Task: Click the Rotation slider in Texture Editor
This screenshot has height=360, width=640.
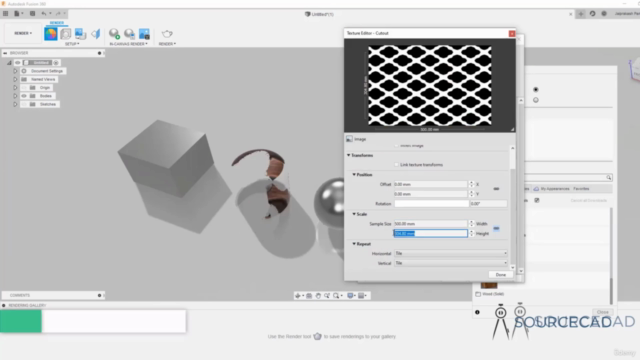Action: [431, 204]
